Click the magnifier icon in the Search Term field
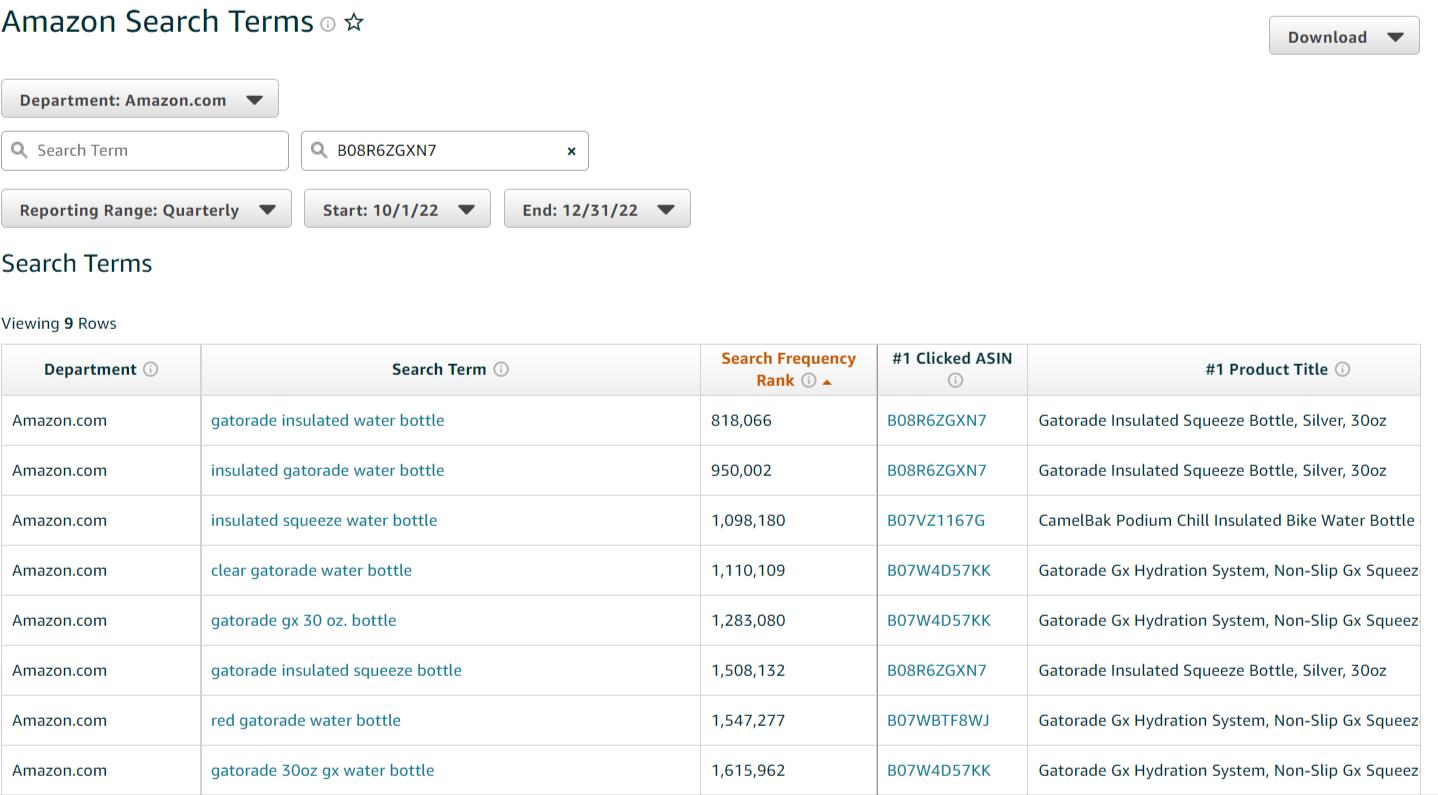Screen dimensions: 1438x795 click(20, 150)
